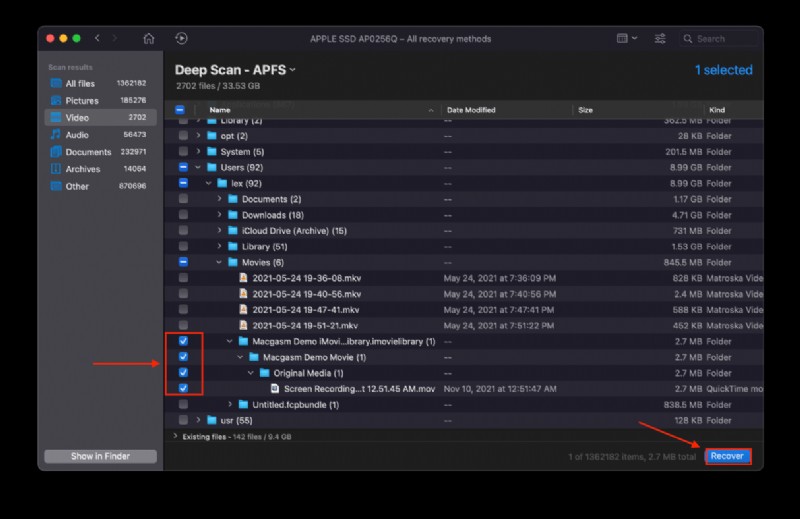This screenshot has height=519, width=800.
Task: Click the Search field
Action: (x=719, y=39)
